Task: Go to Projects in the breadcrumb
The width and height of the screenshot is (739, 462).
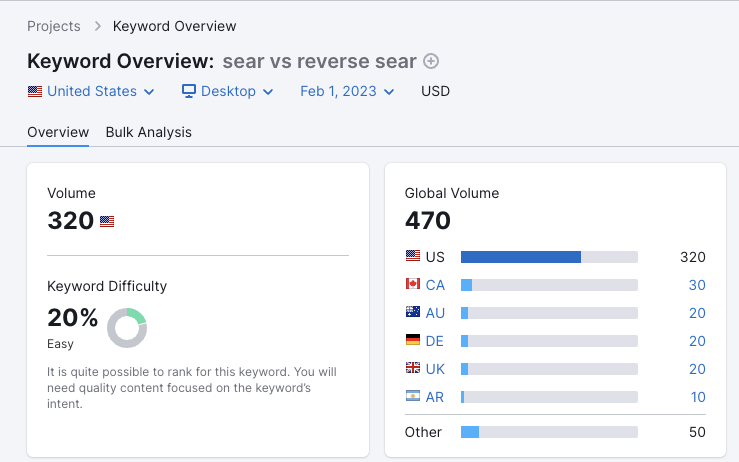Action: [x=55, y=25]
